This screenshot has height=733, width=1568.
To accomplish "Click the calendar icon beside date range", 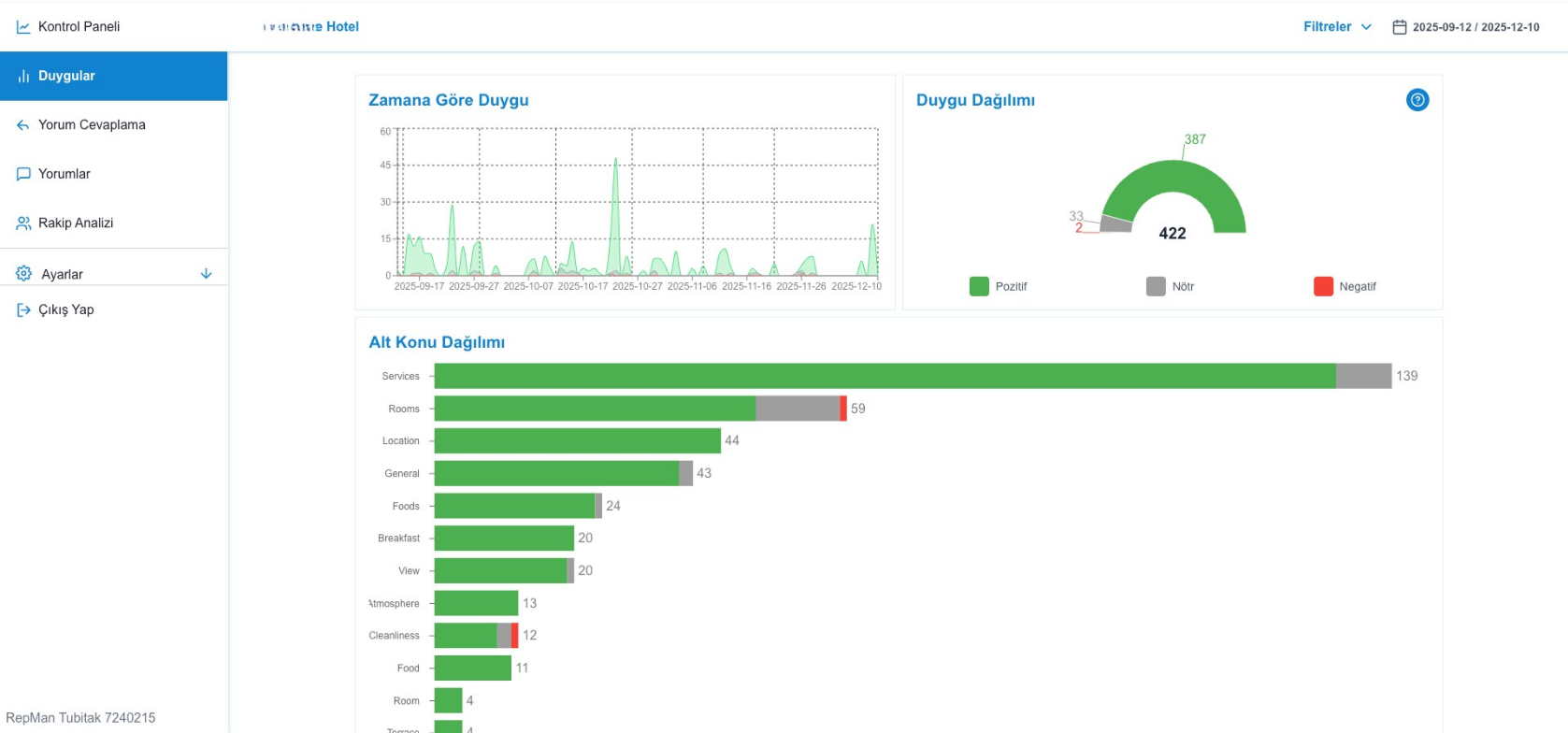I will click(x=1399, y=27).
